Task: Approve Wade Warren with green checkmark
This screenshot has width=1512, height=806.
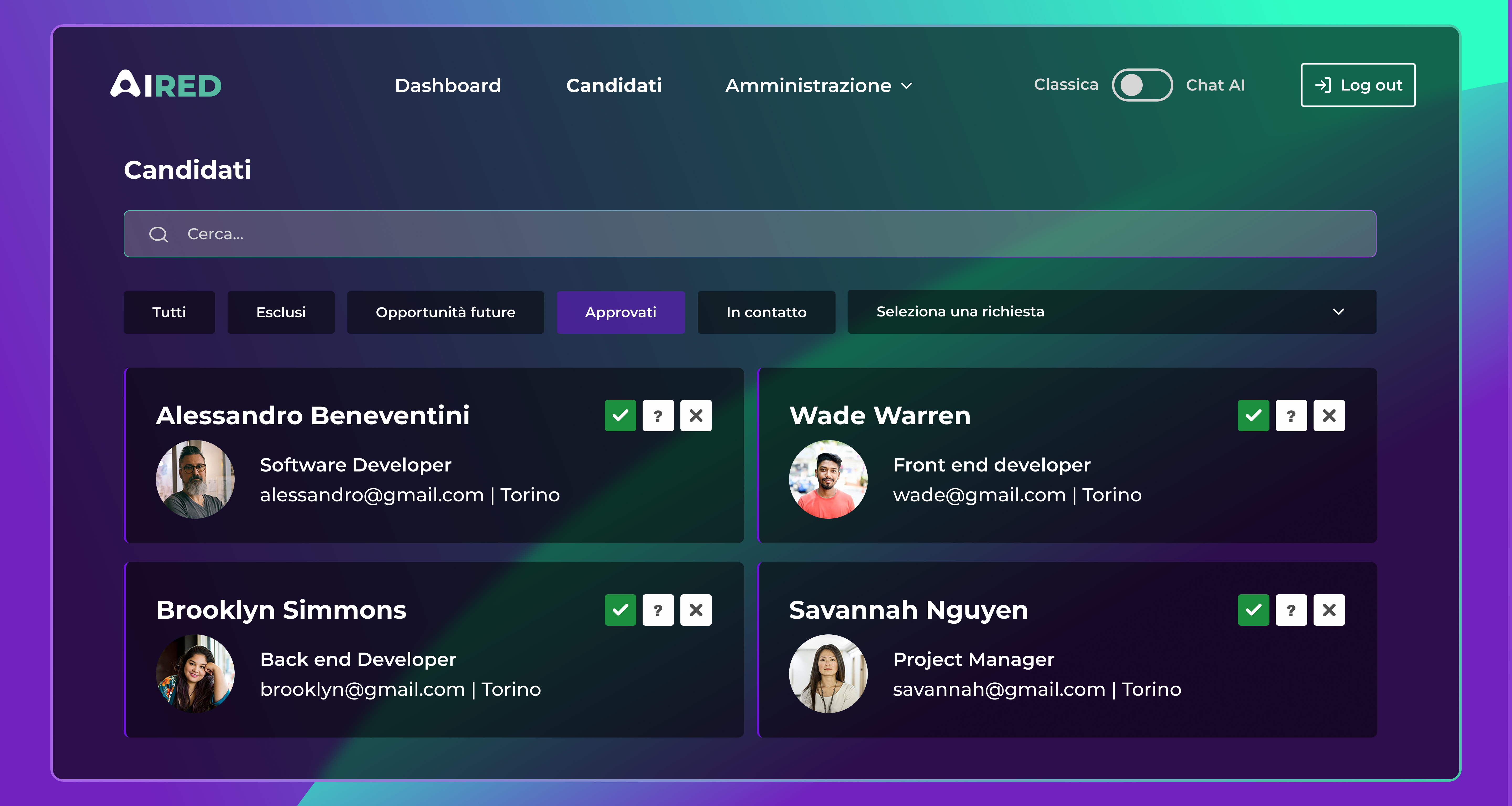Action: [1254, 415]
